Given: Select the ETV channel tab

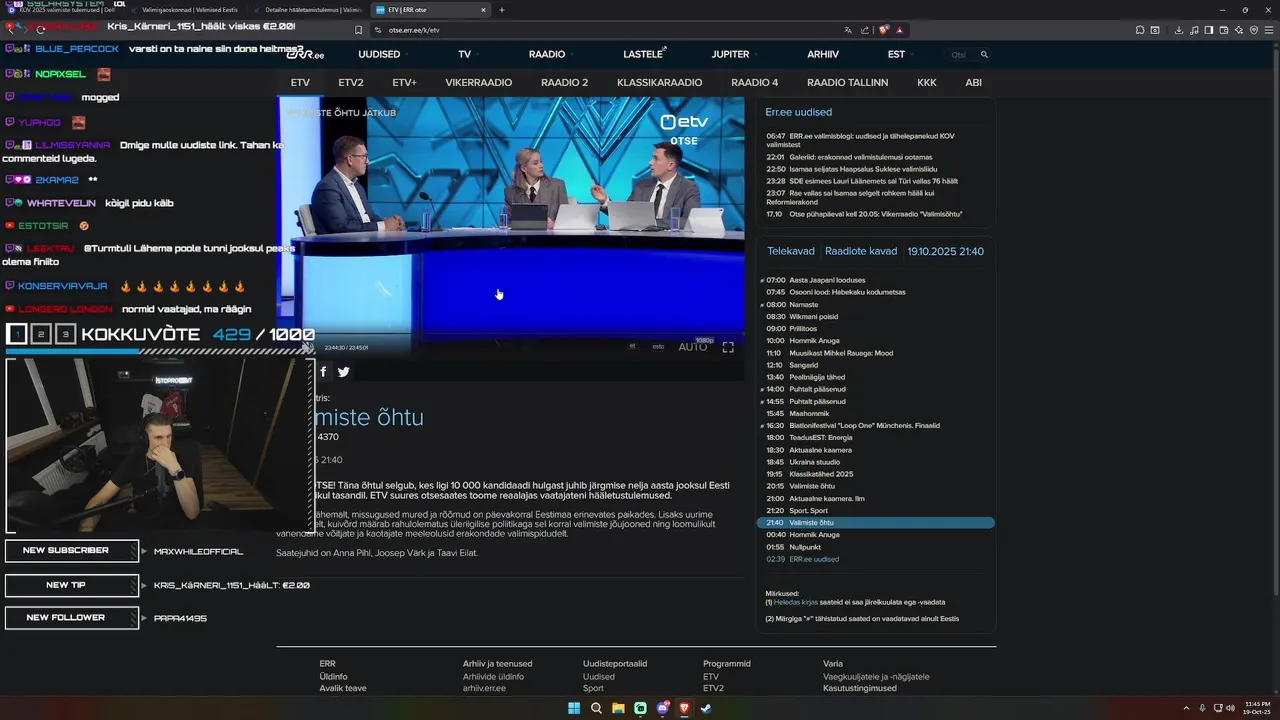Looking at the screenshot, I should point(300,83).
